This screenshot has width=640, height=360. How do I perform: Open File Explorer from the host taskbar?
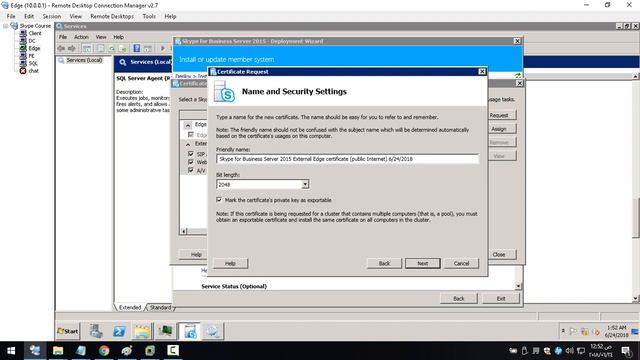pyautogui.click(x=58, y=351)
